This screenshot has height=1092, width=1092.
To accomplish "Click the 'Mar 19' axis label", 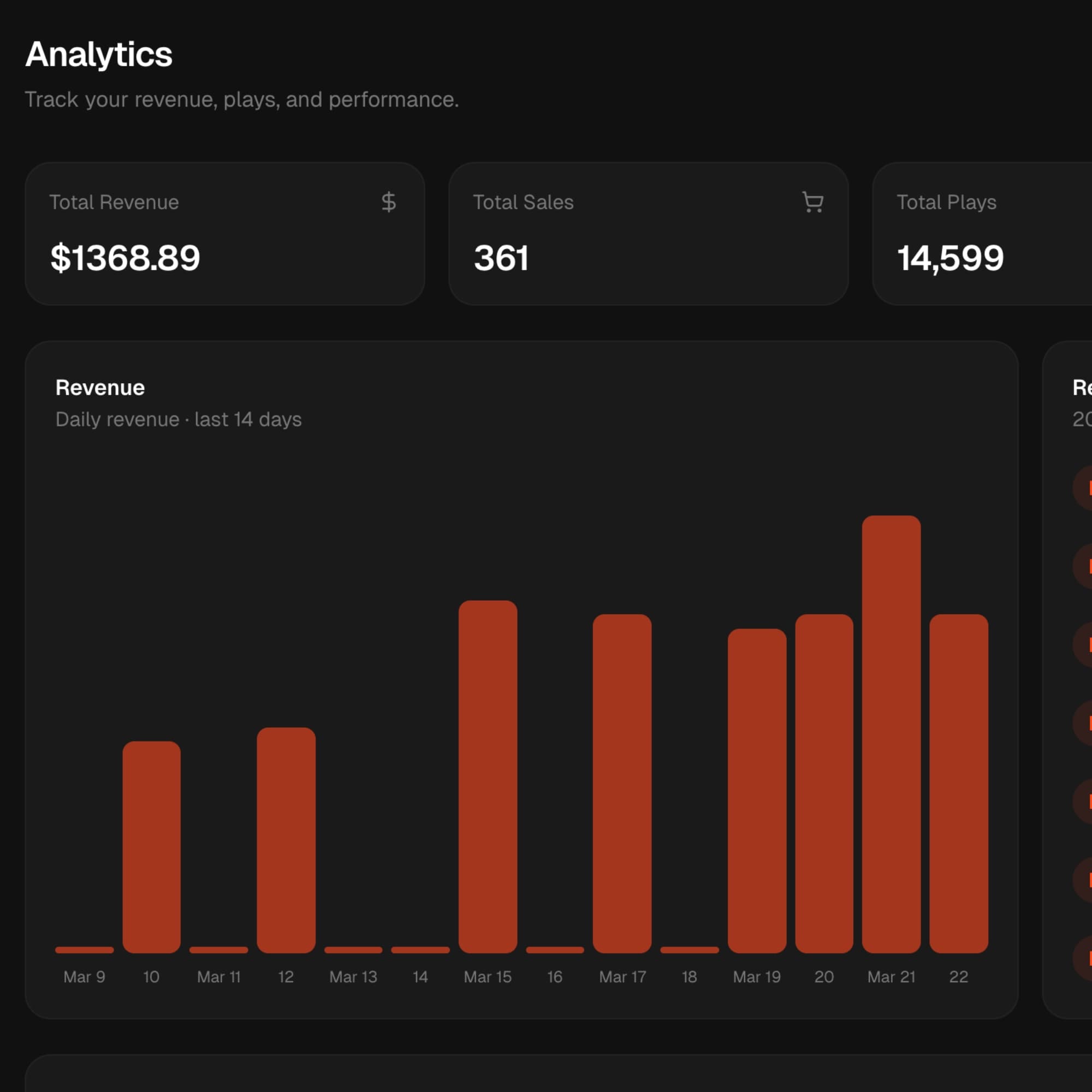I will (x=757, y=977).
